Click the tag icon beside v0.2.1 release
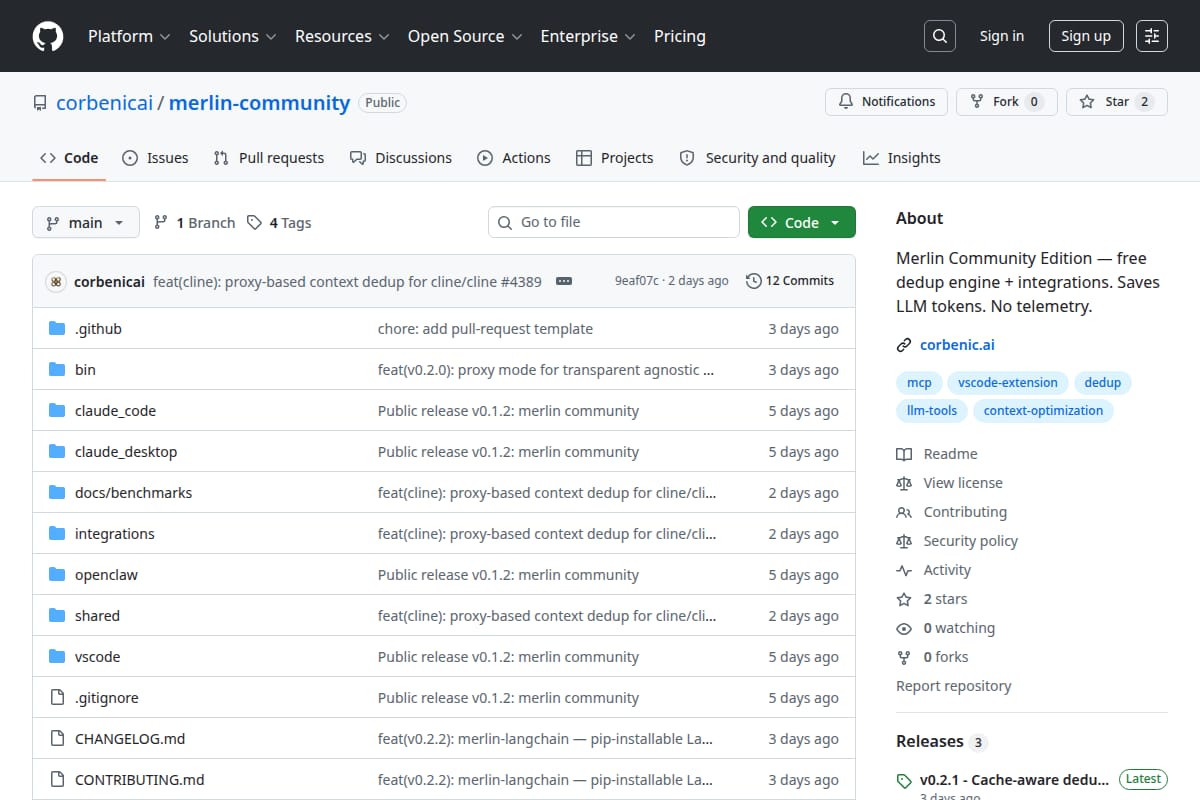The width and height of the screenshot is (1200, 800). pos(904,781)
